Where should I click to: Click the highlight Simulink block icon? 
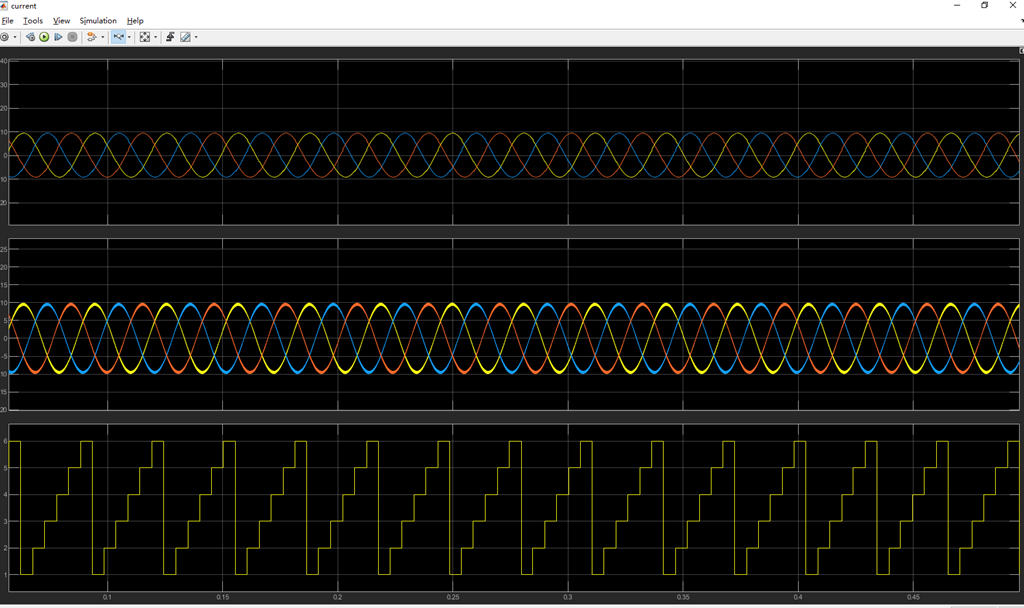(x=92, y=37)
